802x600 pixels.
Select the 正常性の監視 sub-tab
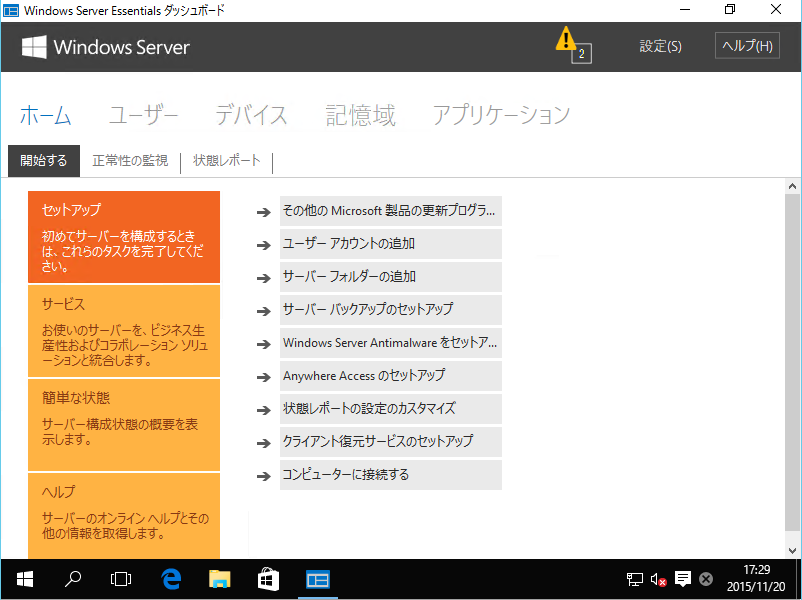point(130,161)
